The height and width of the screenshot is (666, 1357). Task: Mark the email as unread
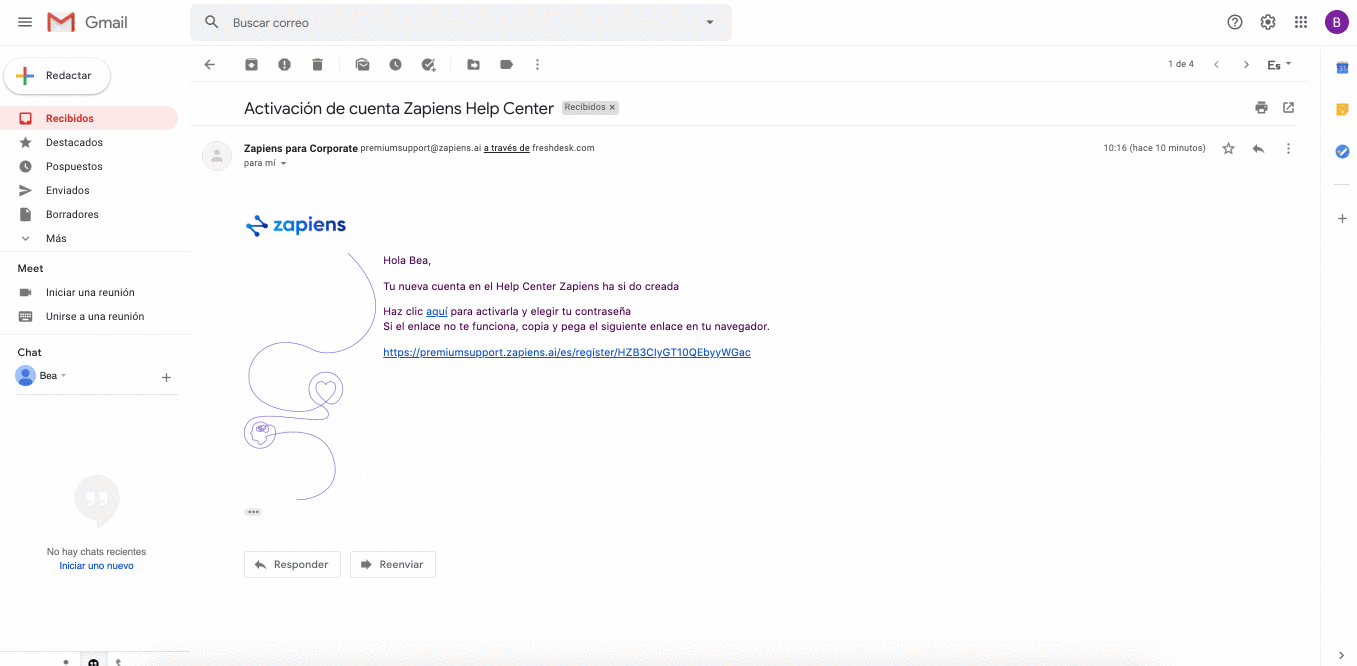[363, 64]
